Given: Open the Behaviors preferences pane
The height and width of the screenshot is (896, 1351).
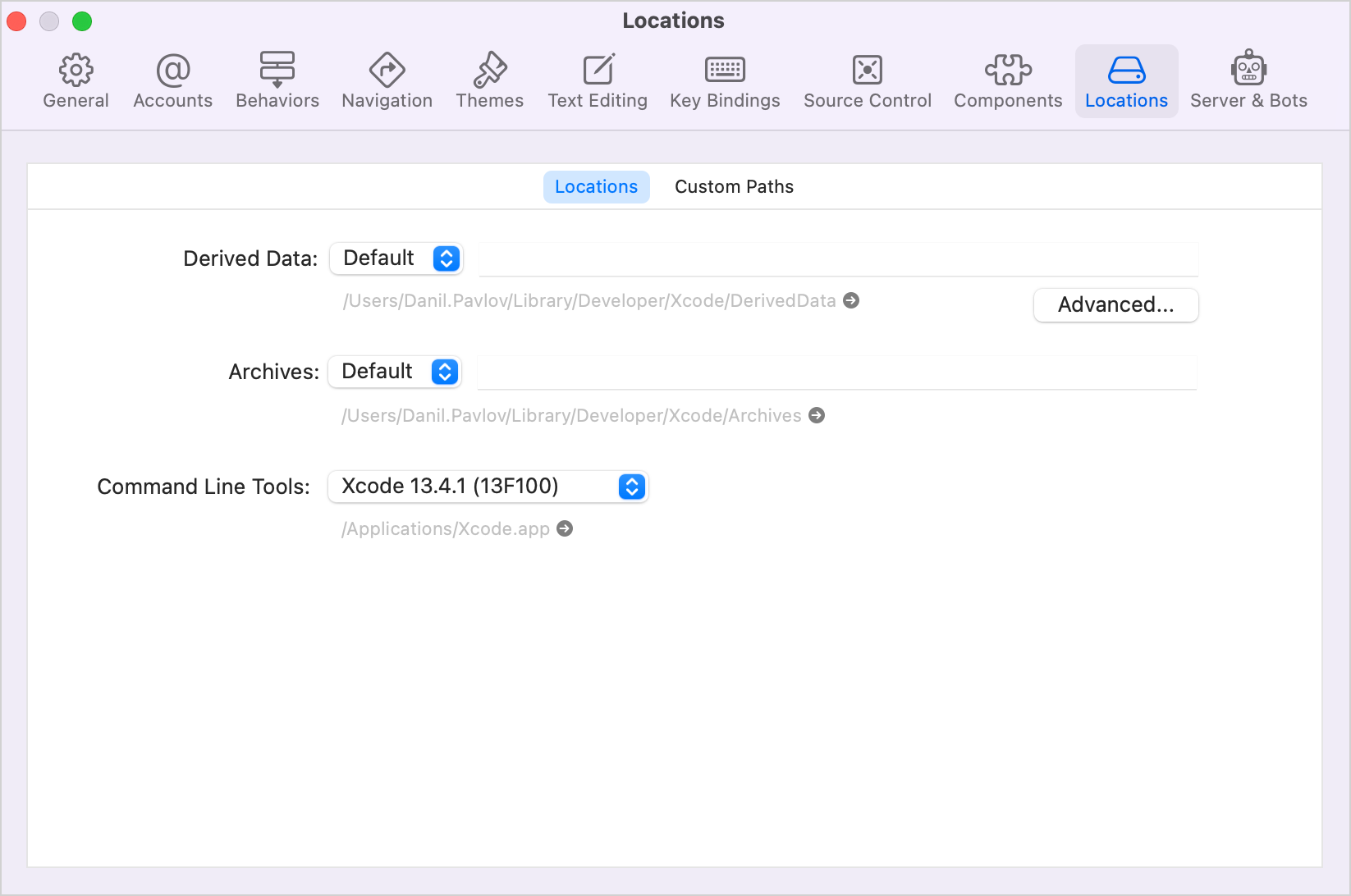Looking at the screenshot, I should point(277,81).
